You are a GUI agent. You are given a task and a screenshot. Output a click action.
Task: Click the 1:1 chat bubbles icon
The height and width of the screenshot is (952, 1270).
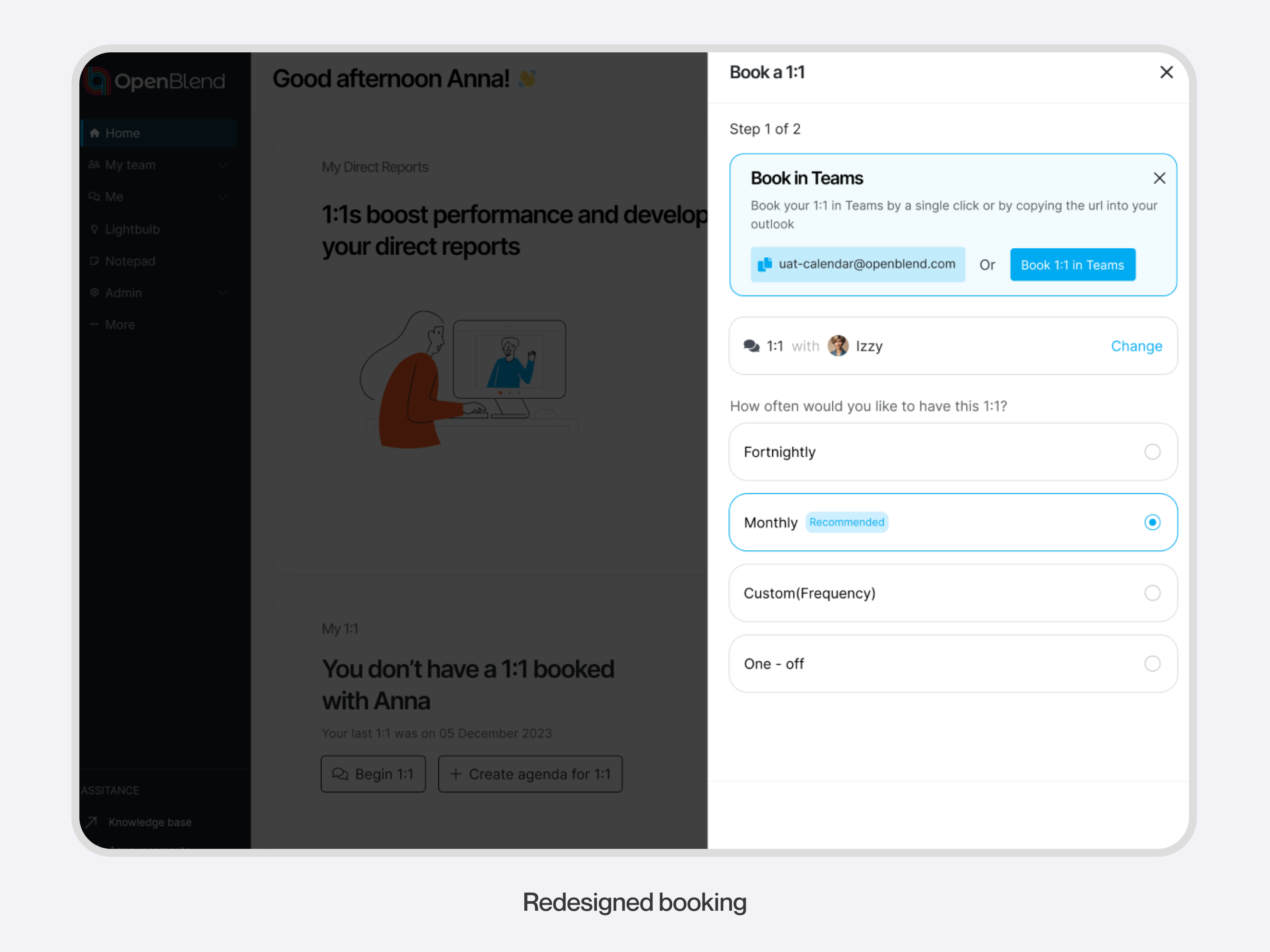[x=752, y=346]
